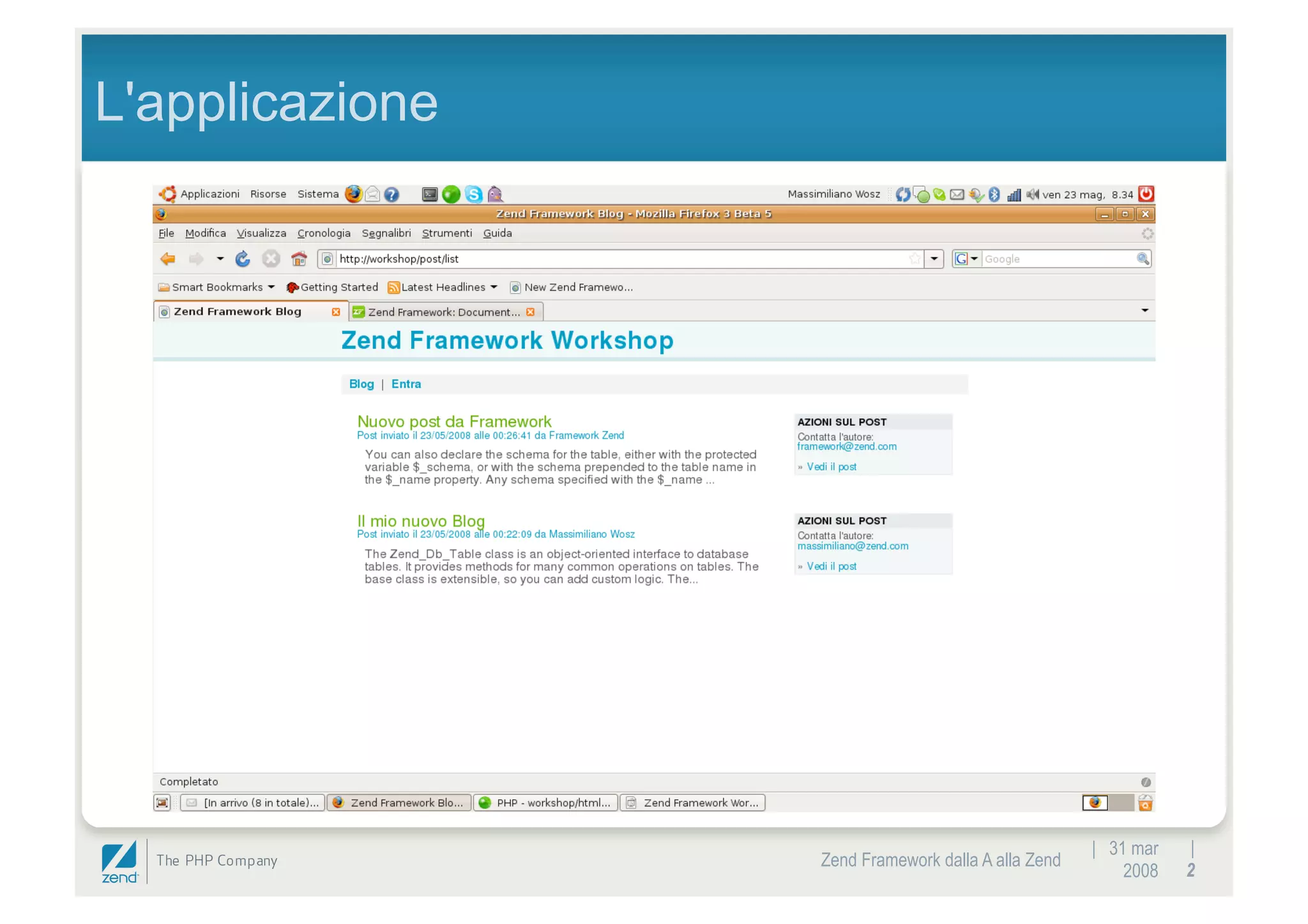Close the Zend Framework: Document tab
Viewport: 1308px width, 924px height.
click(530, 312)
